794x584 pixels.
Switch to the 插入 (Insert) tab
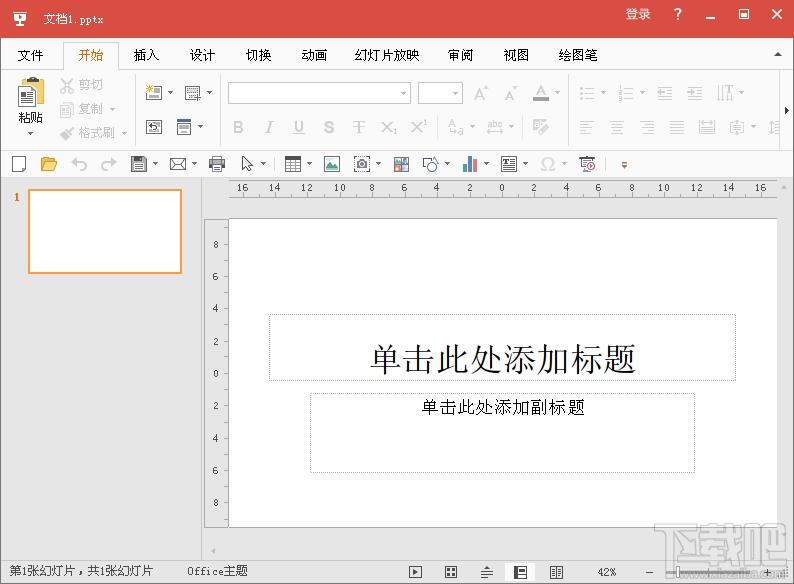click(x=146, y=55)
